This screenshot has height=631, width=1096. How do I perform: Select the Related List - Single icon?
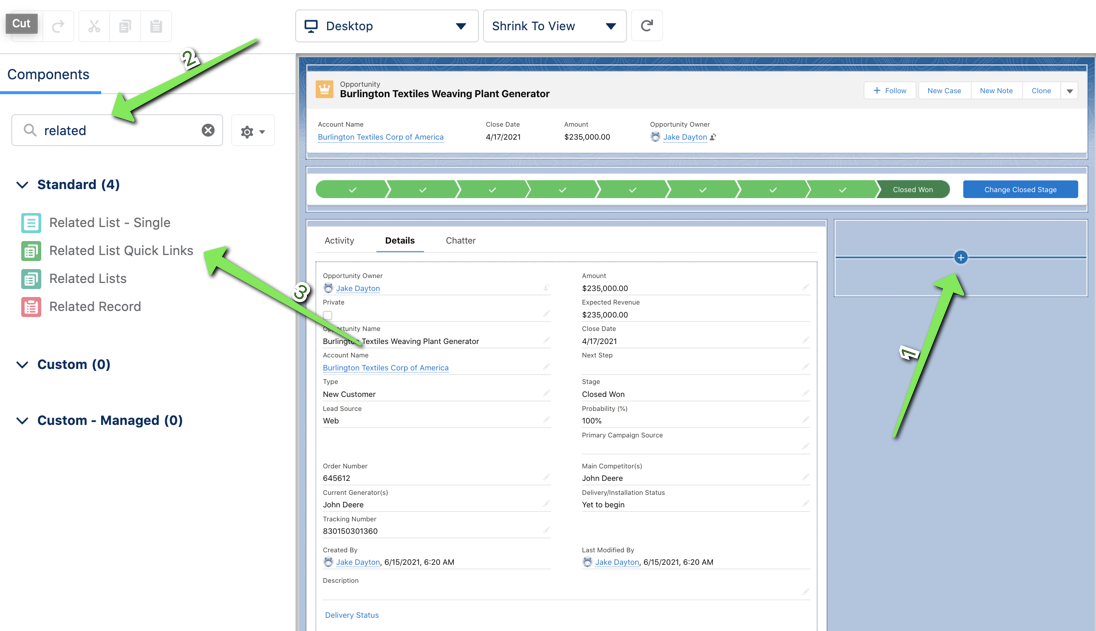click(31, 223)
